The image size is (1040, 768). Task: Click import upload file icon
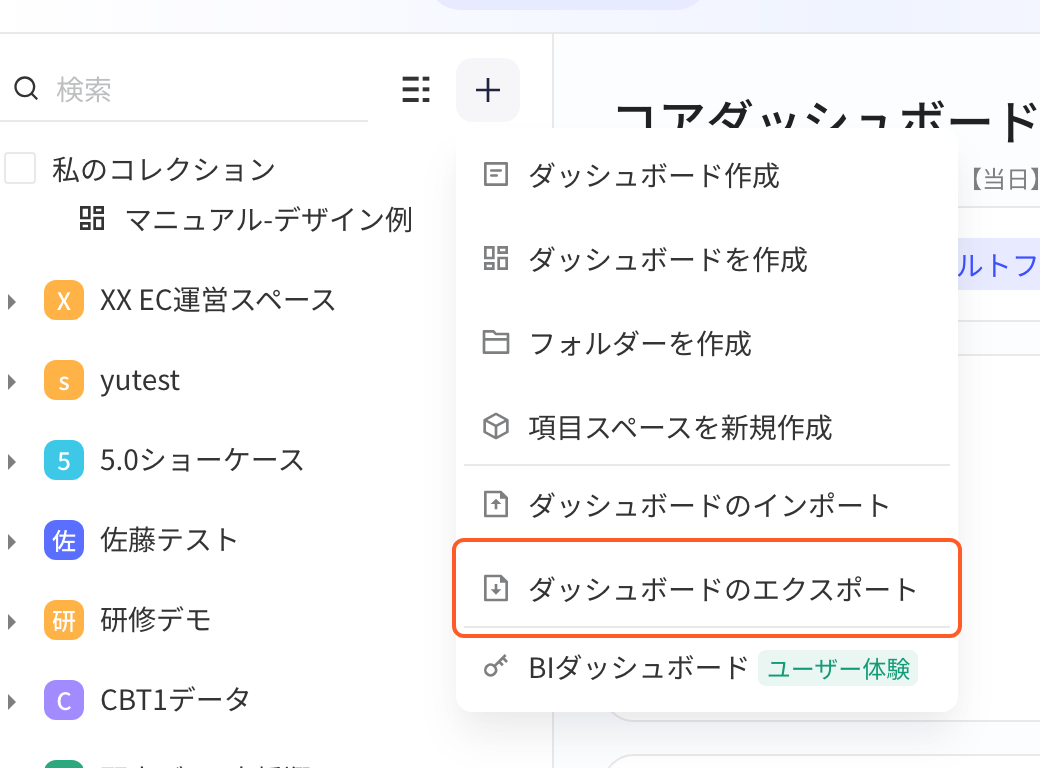pos(495,505)
